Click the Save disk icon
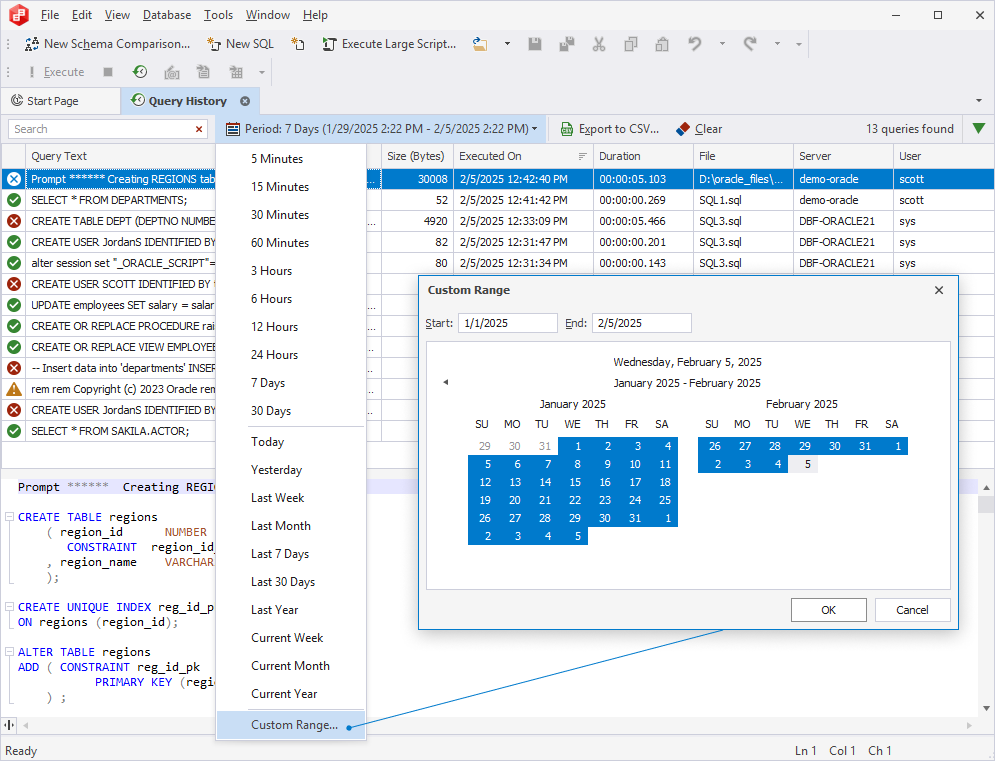 pyautogui.click(x=535, y=44)
